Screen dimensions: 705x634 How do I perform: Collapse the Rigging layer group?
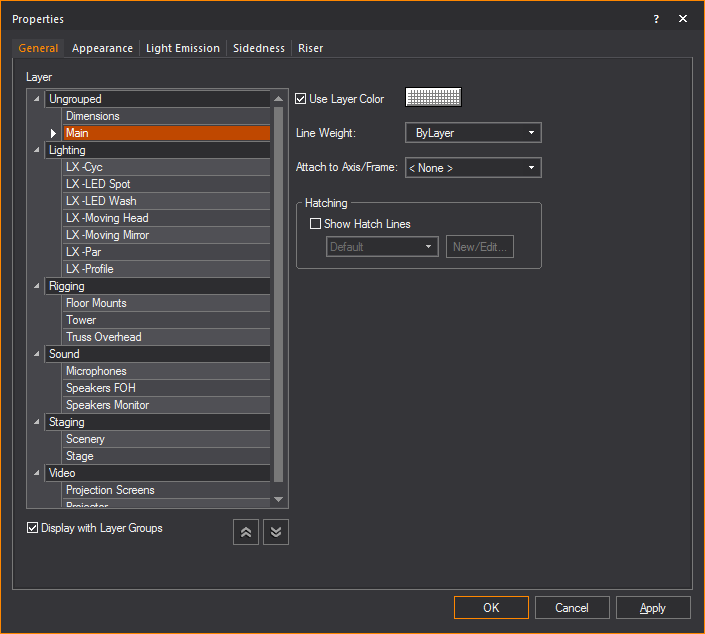point(37,286)
